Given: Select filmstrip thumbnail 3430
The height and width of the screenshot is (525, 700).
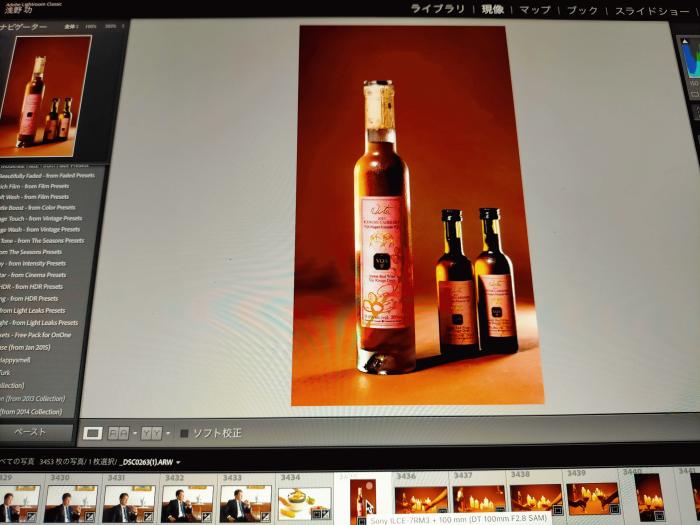Looking at the screenshot, I should (71, 504).
